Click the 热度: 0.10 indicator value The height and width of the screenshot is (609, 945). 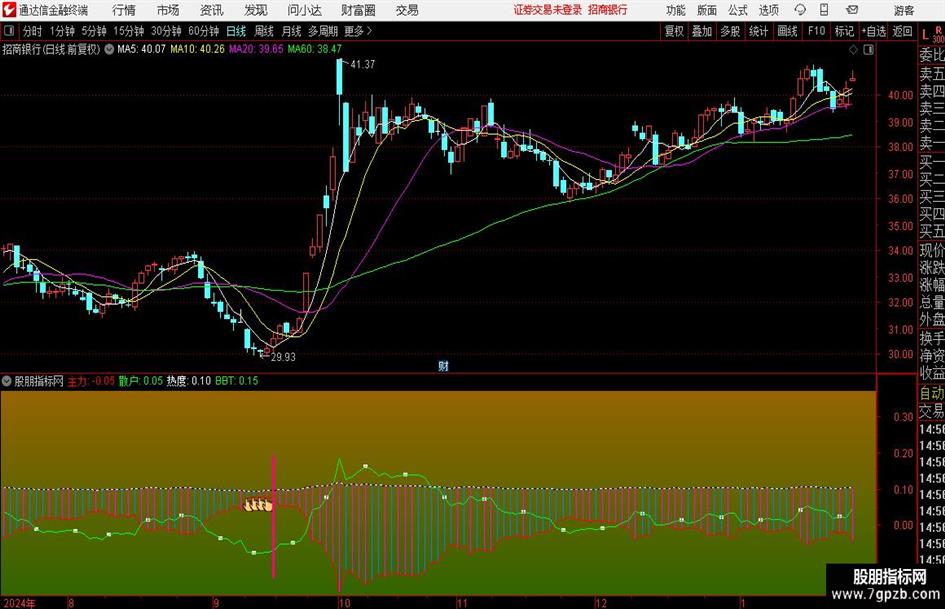tap(189, 380)
